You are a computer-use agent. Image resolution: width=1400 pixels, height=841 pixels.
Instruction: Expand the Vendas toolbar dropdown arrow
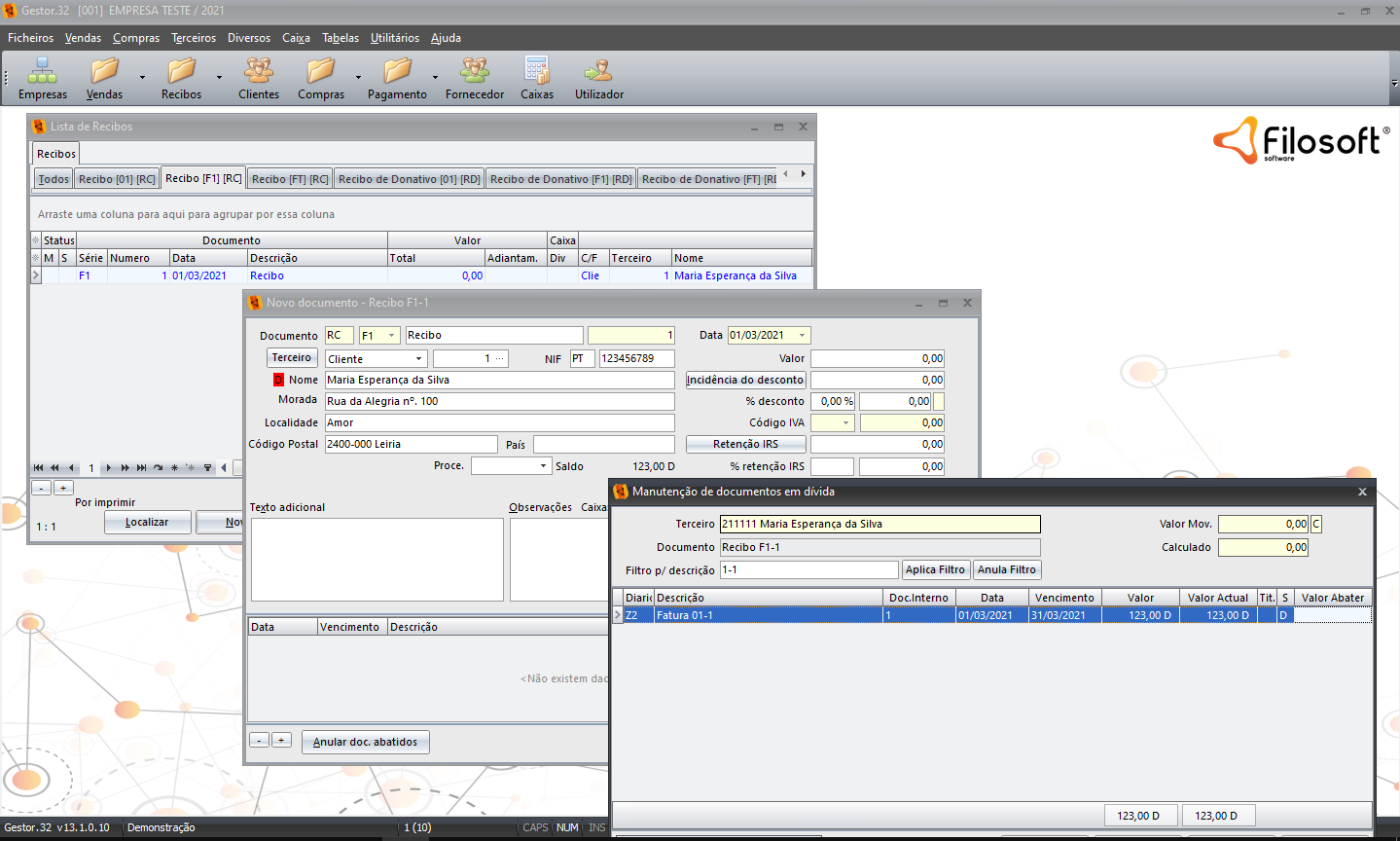pyautogui.click(x=142, y=77)
